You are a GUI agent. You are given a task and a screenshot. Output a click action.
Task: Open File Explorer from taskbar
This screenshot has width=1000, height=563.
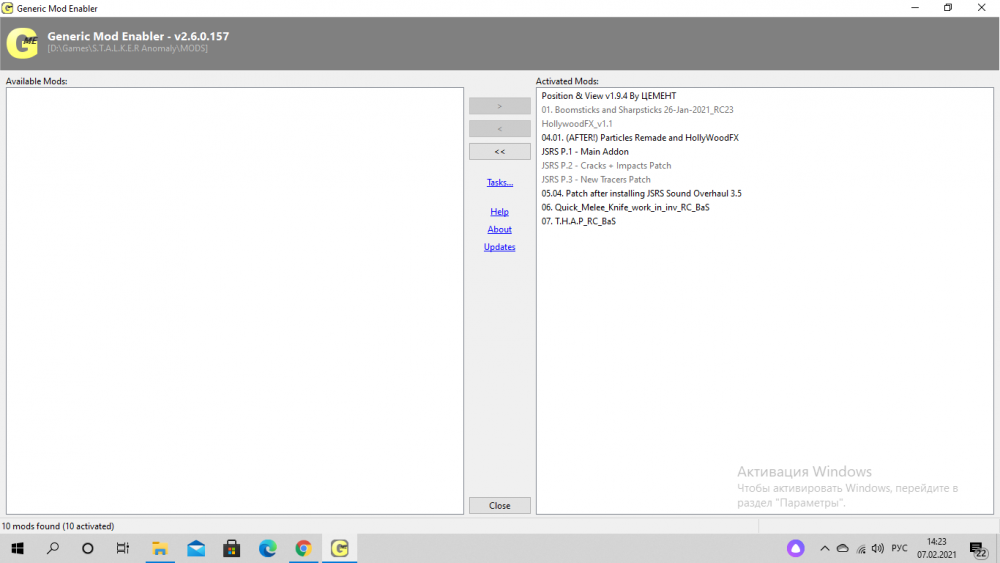tap(159, 548)
